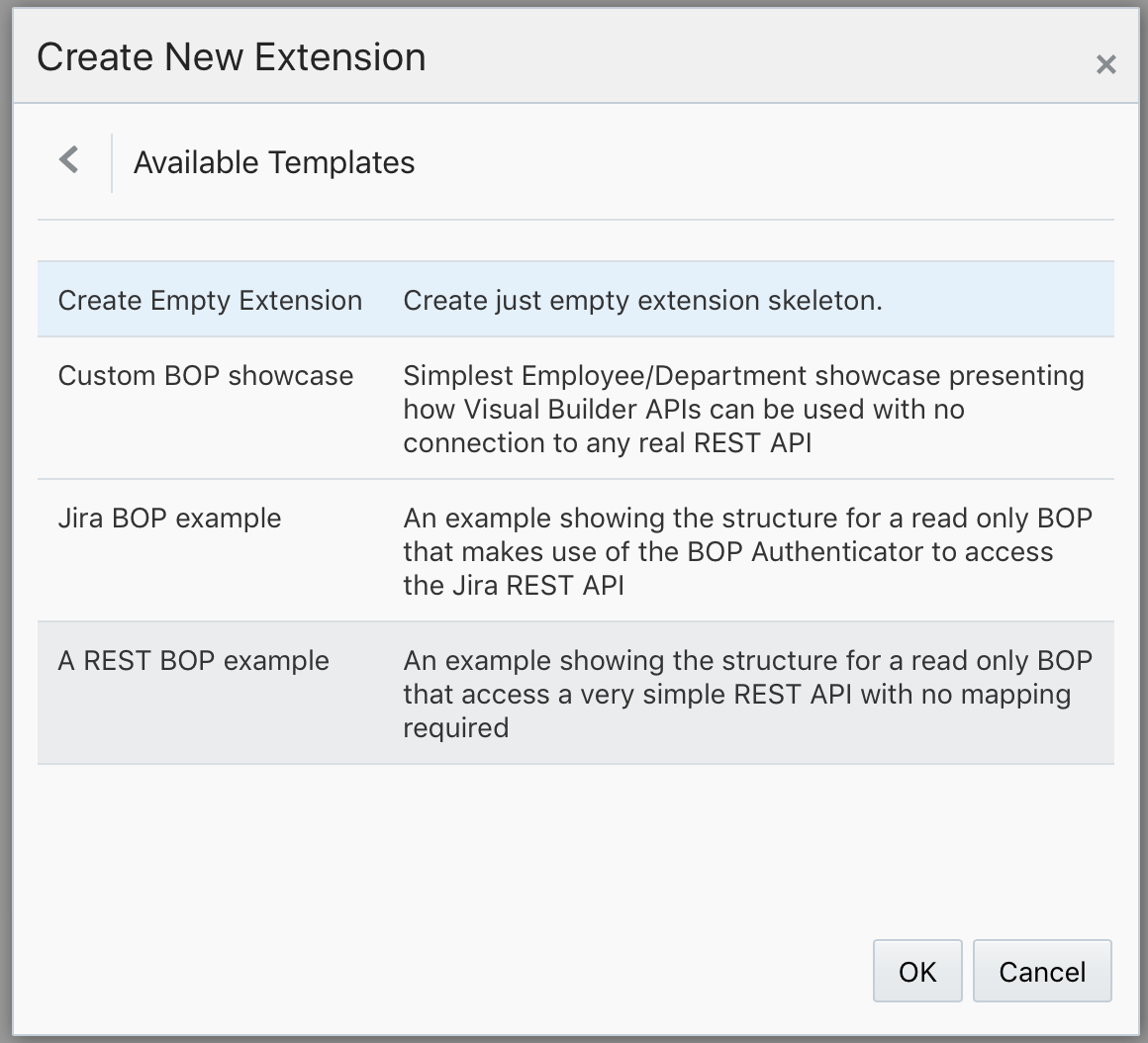
Task: Choose the Jira BOP example template
Action: pyautogui.click(x=169, y=519)
